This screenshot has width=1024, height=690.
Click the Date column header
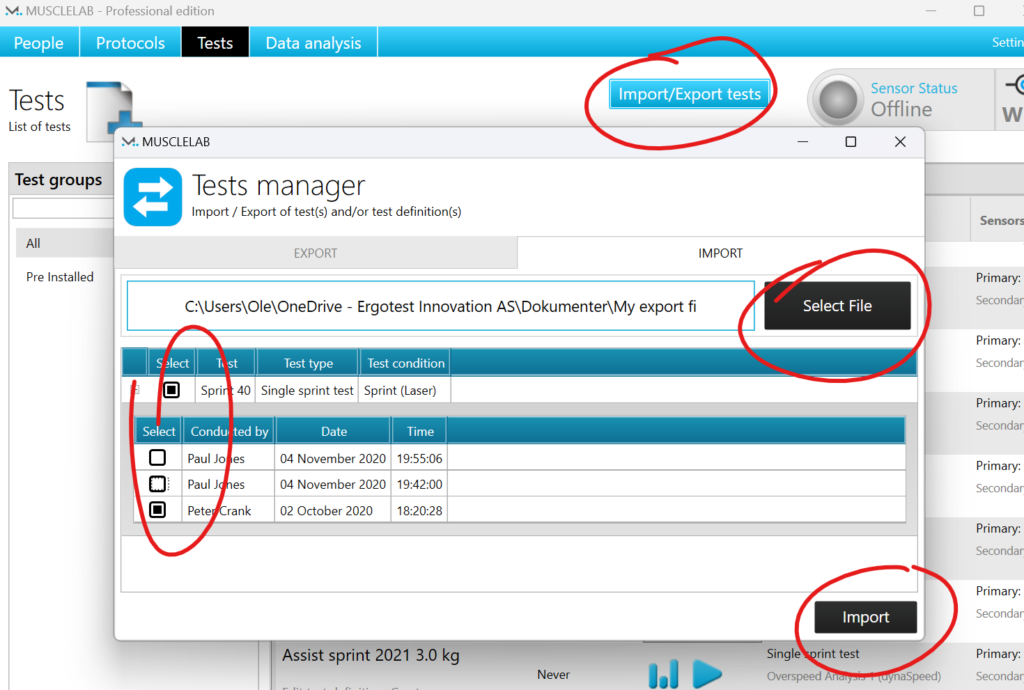(334, 431)
